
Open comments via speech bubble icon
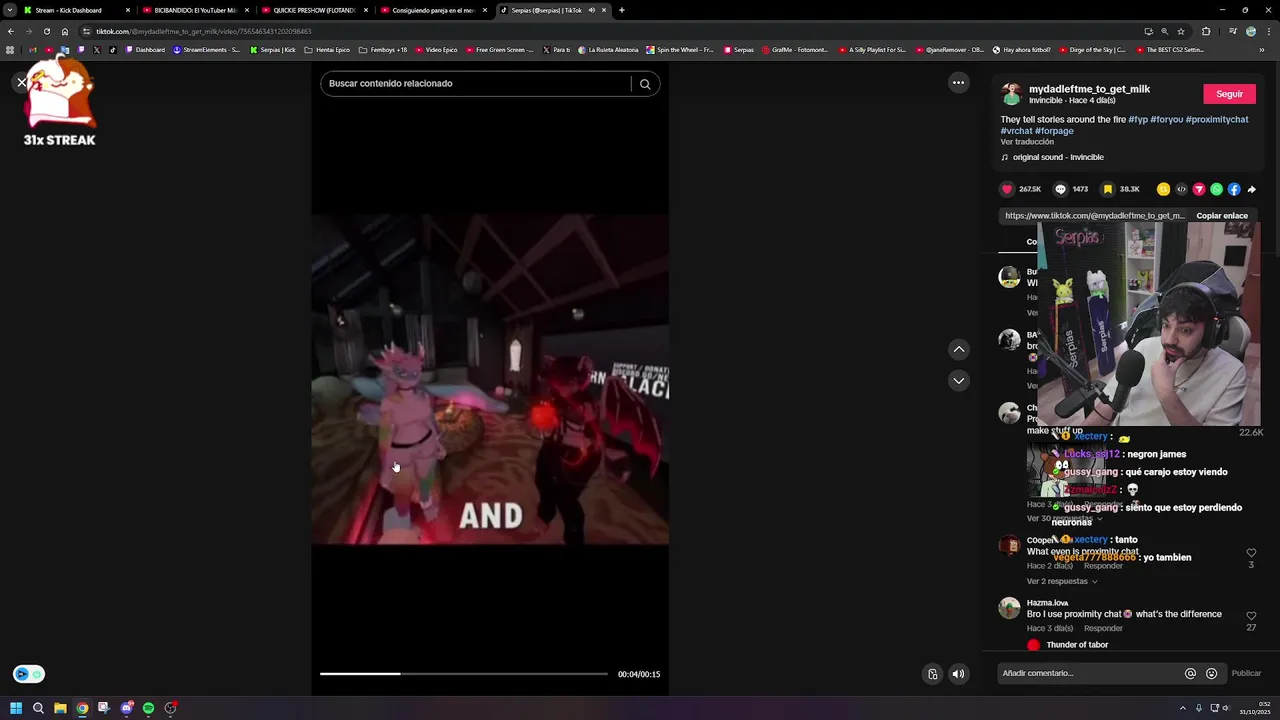point(1059,189)
